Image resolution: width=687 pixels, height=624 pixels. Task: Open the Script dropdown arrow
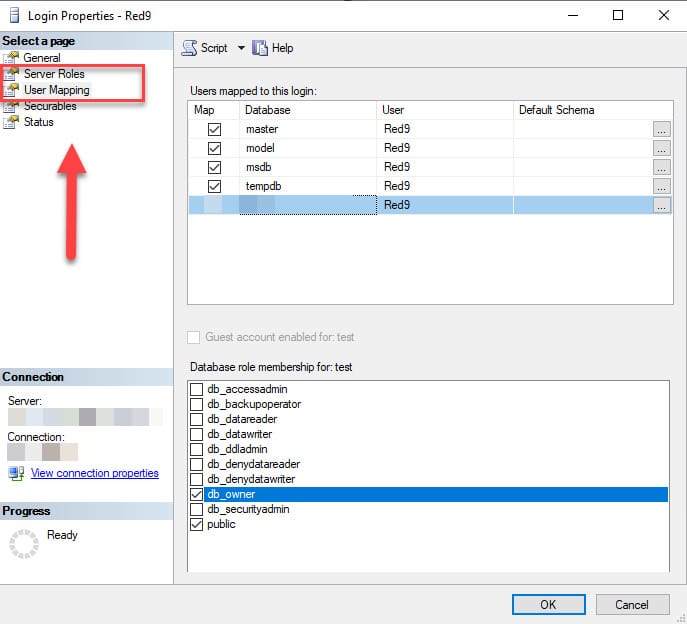click(241, 48)
